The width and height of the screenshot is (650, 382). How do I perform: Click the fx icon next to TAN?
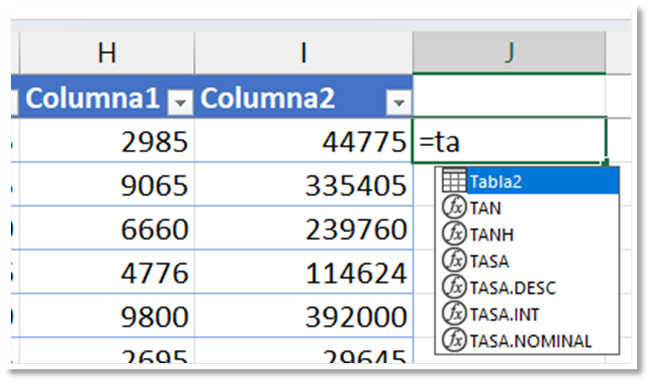tap(454, 207)
